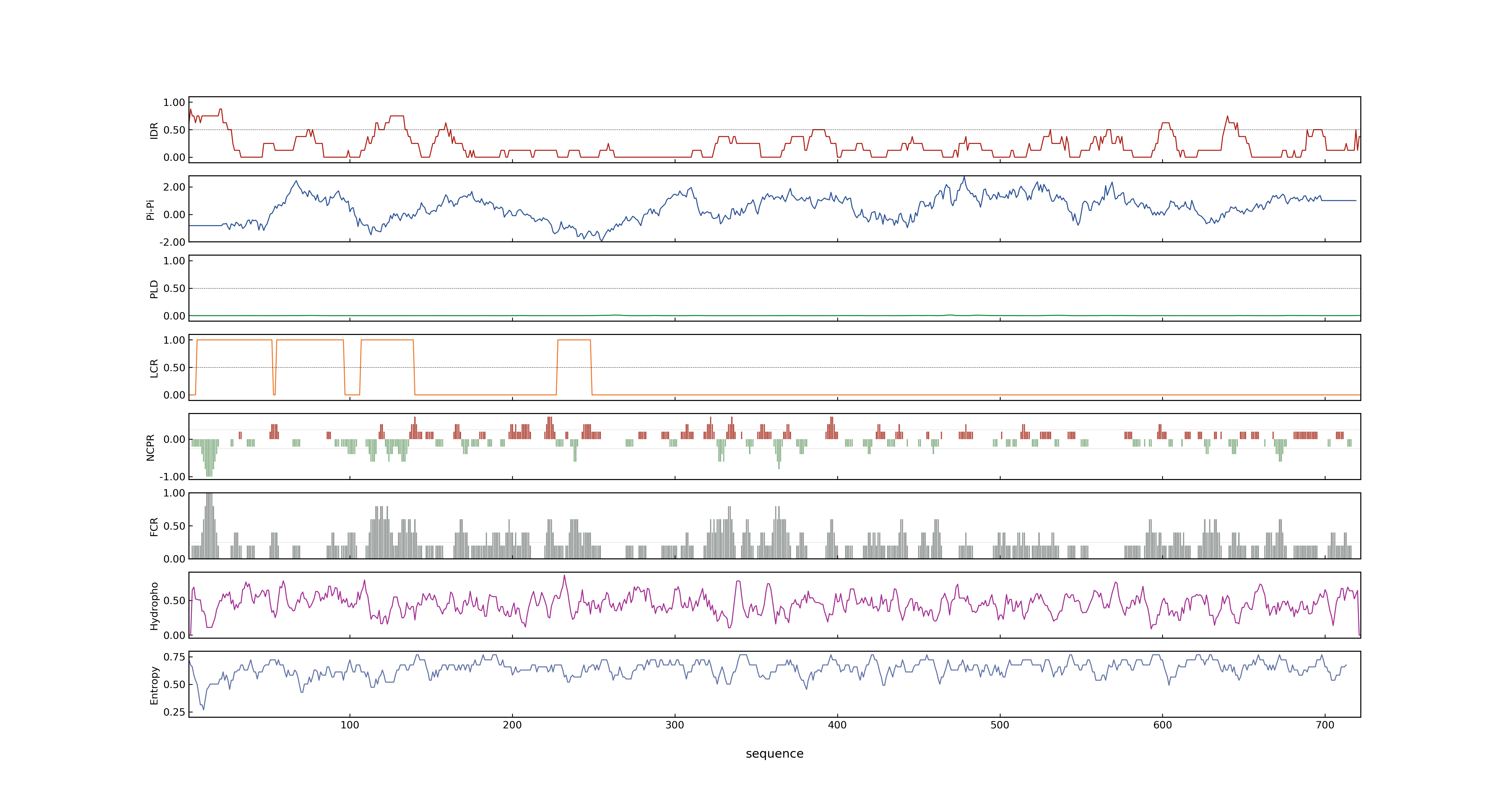1512x806 pixels.
Task: Click the 2.00 tick on Pi-Pi axis
Action: (x=174, y=187)
